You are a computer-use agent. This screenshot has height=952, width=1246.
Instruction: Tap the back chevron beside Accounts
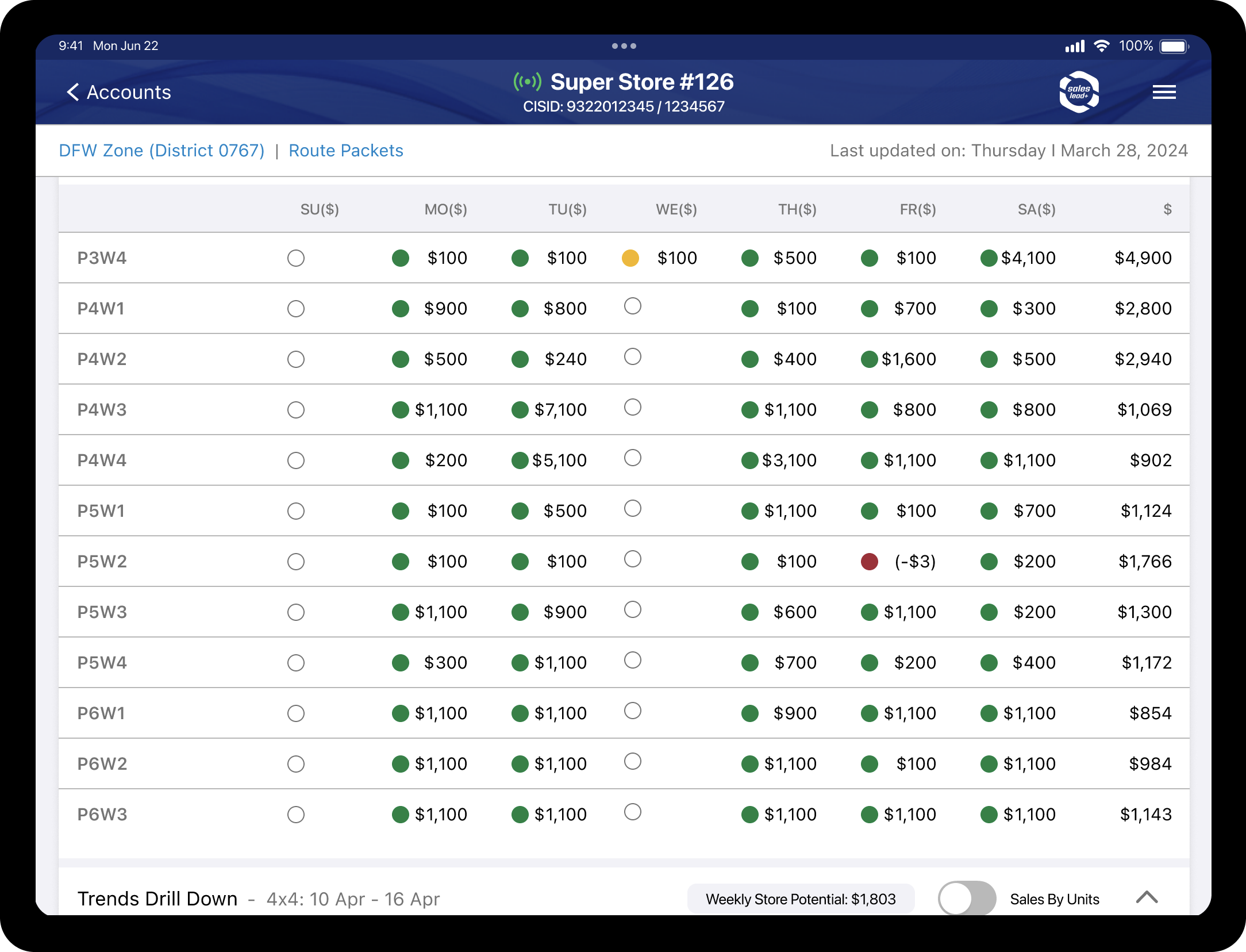point(73,92)
